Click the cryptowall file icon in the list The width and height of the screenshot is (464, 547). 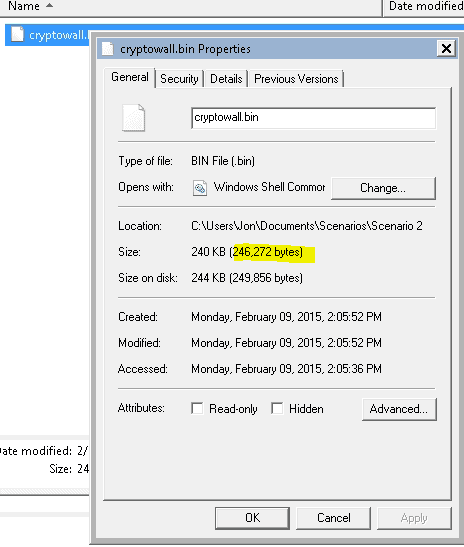coord(17,35)
